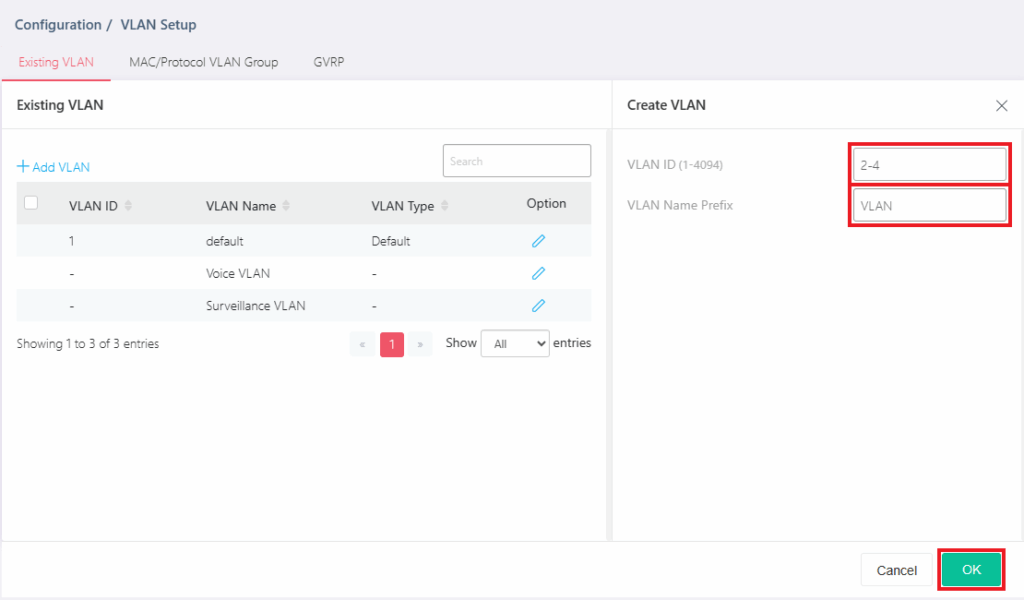The width and height of the screenshot is (1024, 600).
Task: Go to the previous page arrow
Action: click(362, 344)
